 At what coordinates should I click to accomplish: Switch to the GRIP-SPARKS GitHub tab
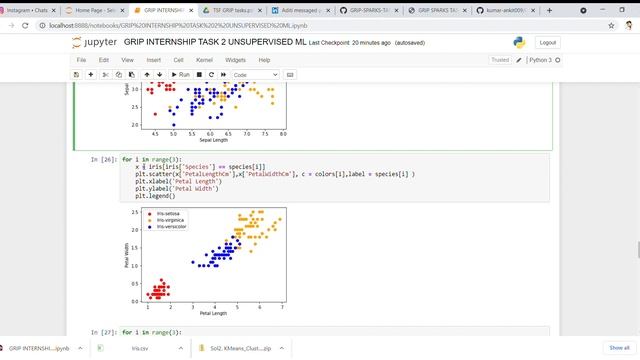pyautogui.click(x=370, y=10)
